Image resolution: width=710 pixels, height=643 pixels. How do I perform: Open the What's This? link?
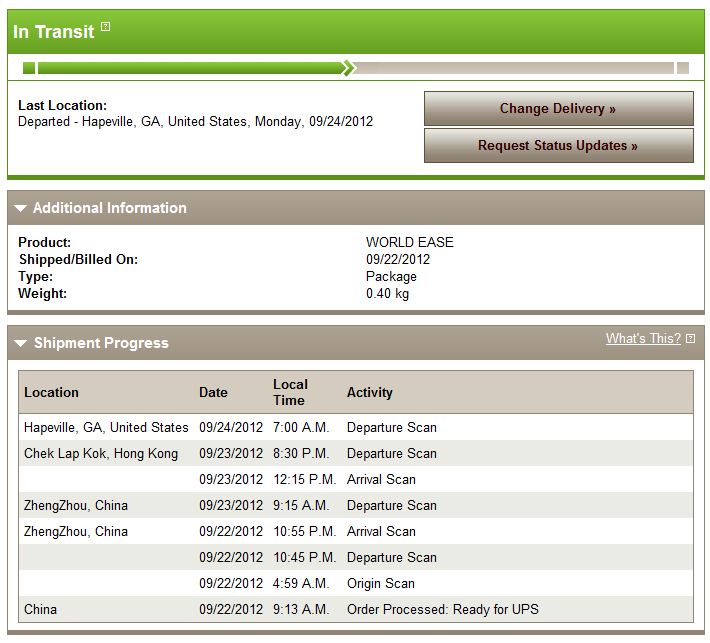point(643,339)
